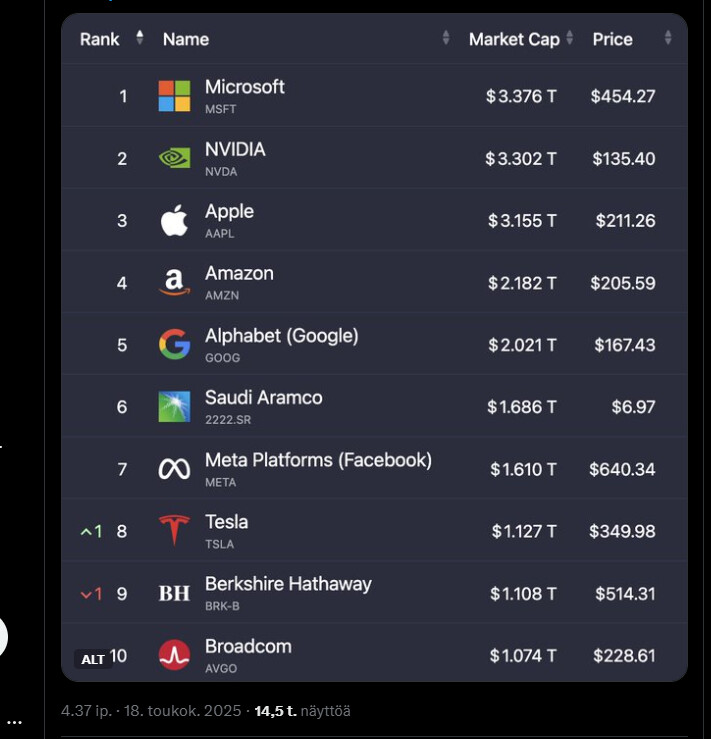The width and height of the screenshot is (711, 739).
Task: Click Microsoft market cap $3.376 T
Action: (x=521, y=97)
